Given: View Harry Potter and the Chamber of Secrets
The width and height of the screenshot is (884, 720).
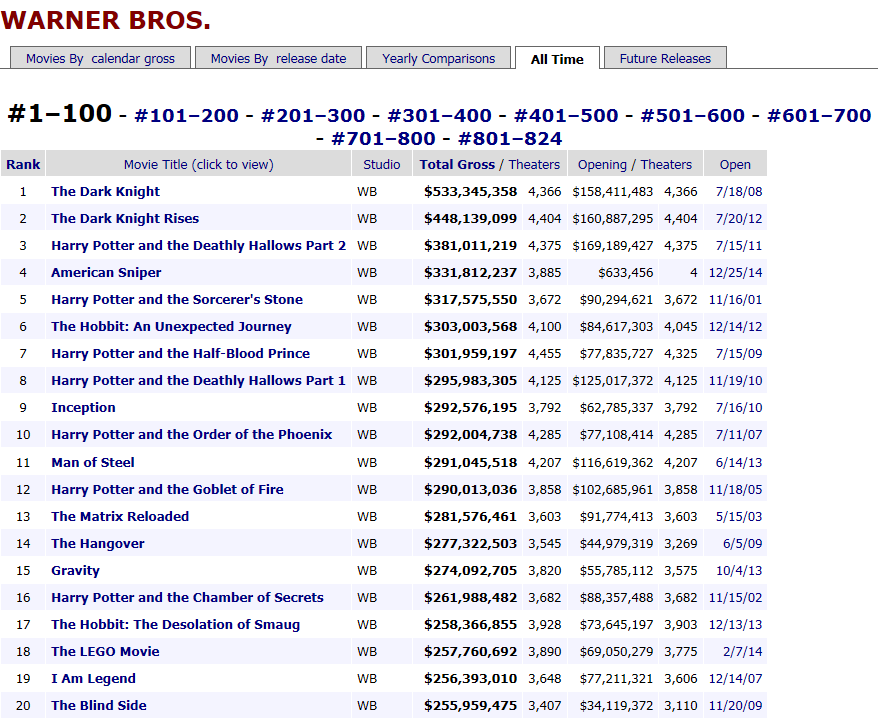Looking at the screenshot, I should point(188,598).
